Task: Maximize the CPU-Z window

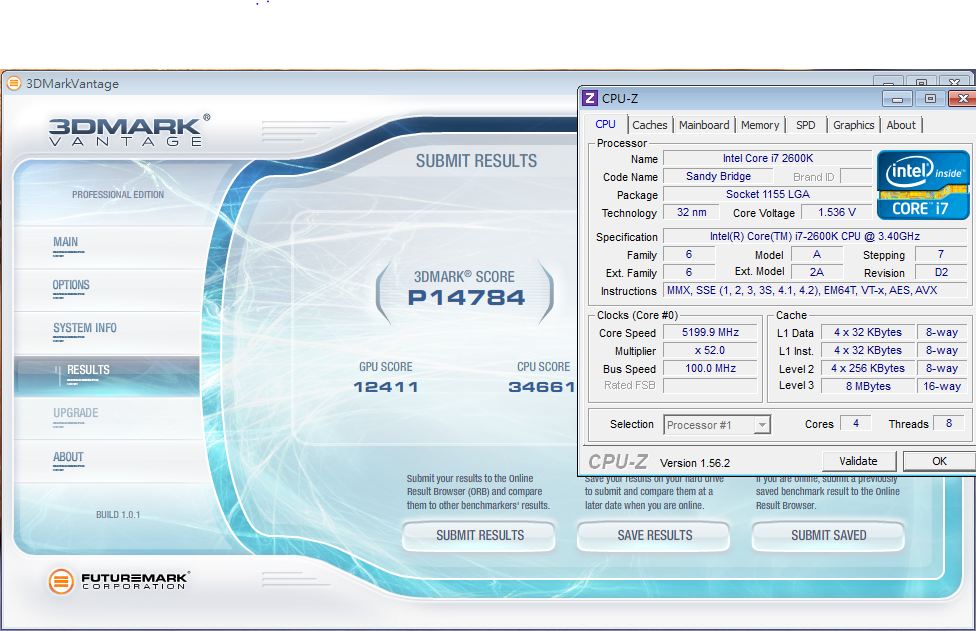Action: (x=930, y=98)
